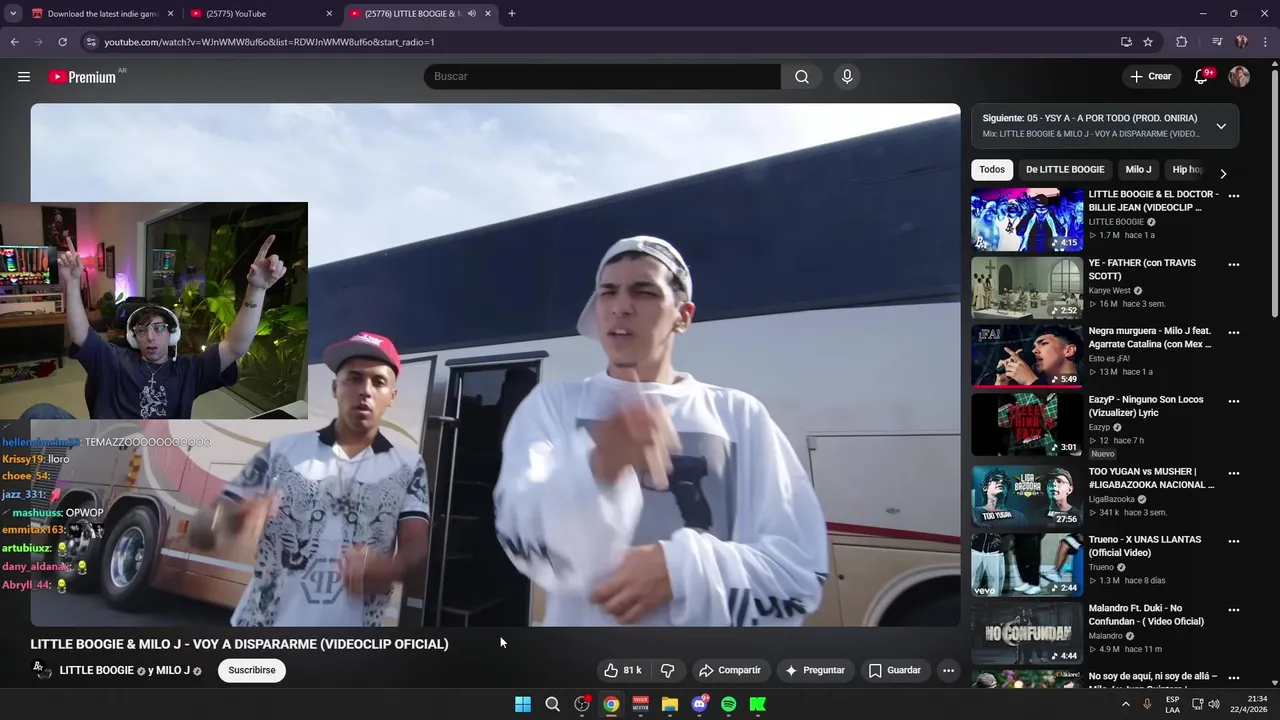Open BILLIE JEAN video thumbnail
This screenshot has height=720, width=1280.
pyautogui.click(x=1027, y=220)
